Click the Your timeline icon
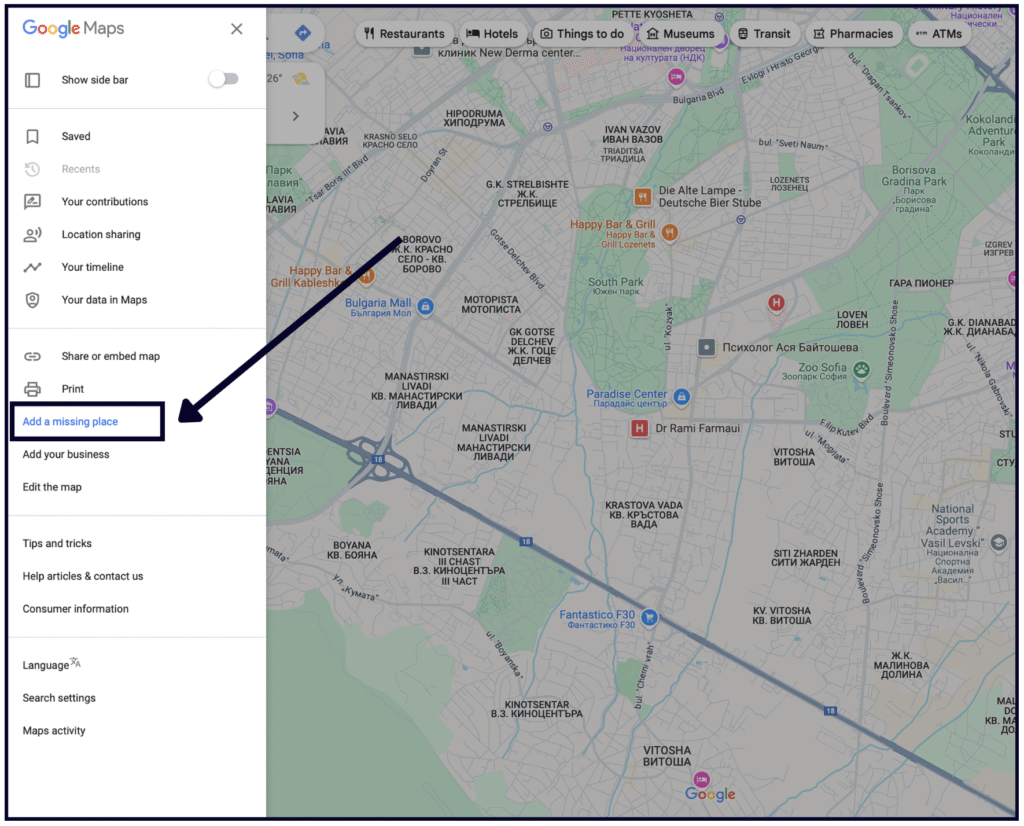 (x=33, y=267)
